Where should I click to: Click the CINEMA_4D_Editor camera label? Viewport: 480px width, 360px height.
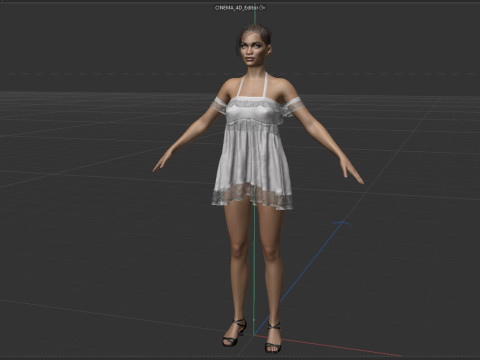237,8
